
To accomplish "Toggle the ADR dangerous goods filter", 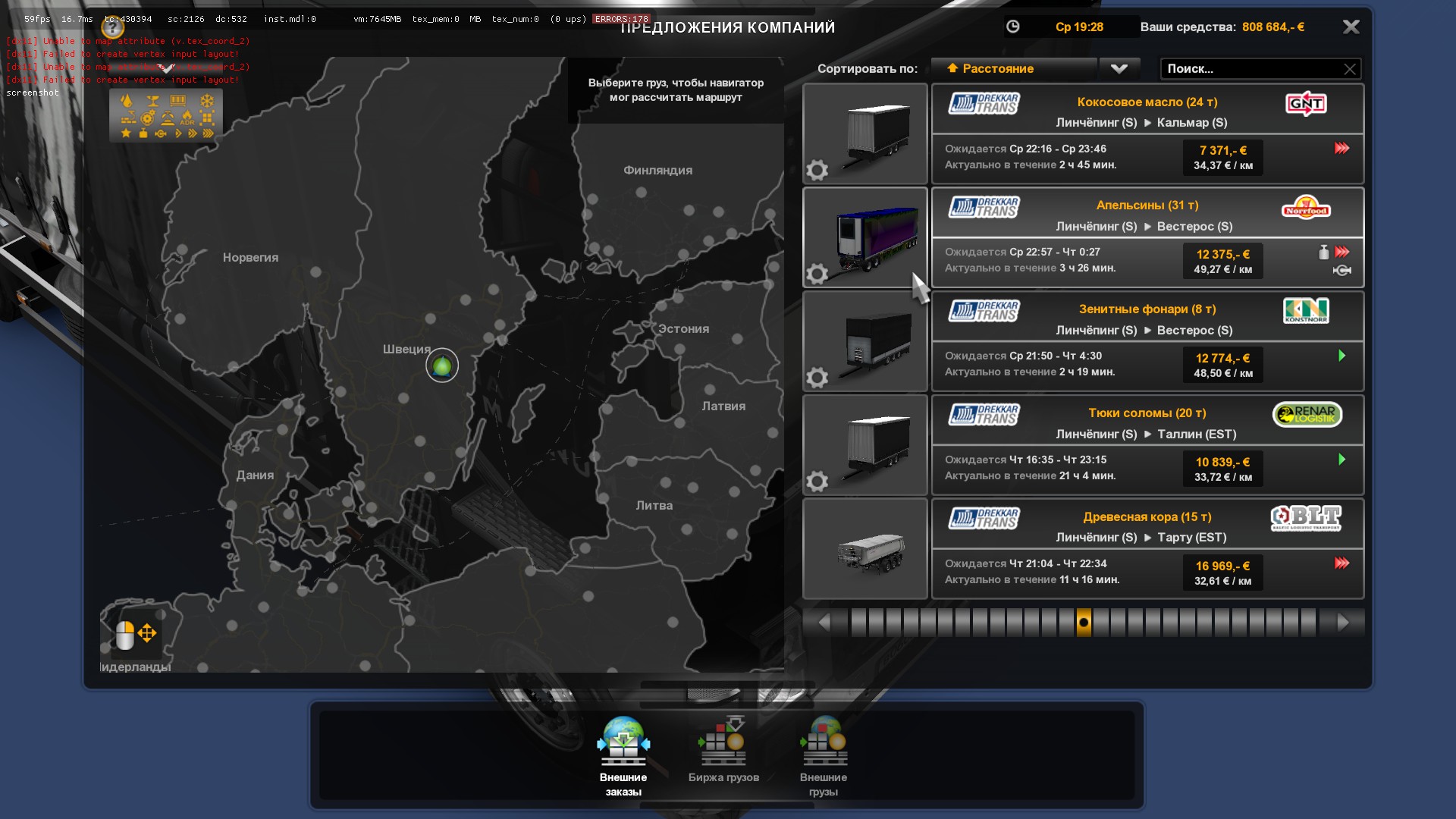I will pyautogui.click(x=187, y=118).
